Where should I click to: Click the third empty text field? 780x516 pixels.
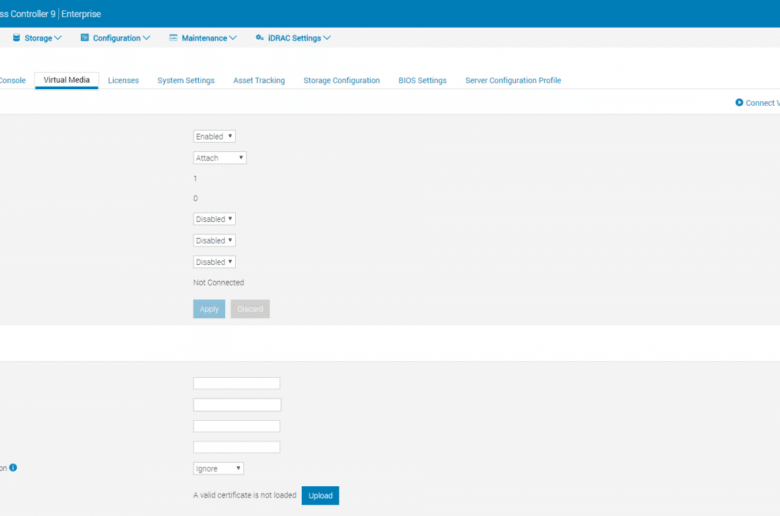[236, 426]
